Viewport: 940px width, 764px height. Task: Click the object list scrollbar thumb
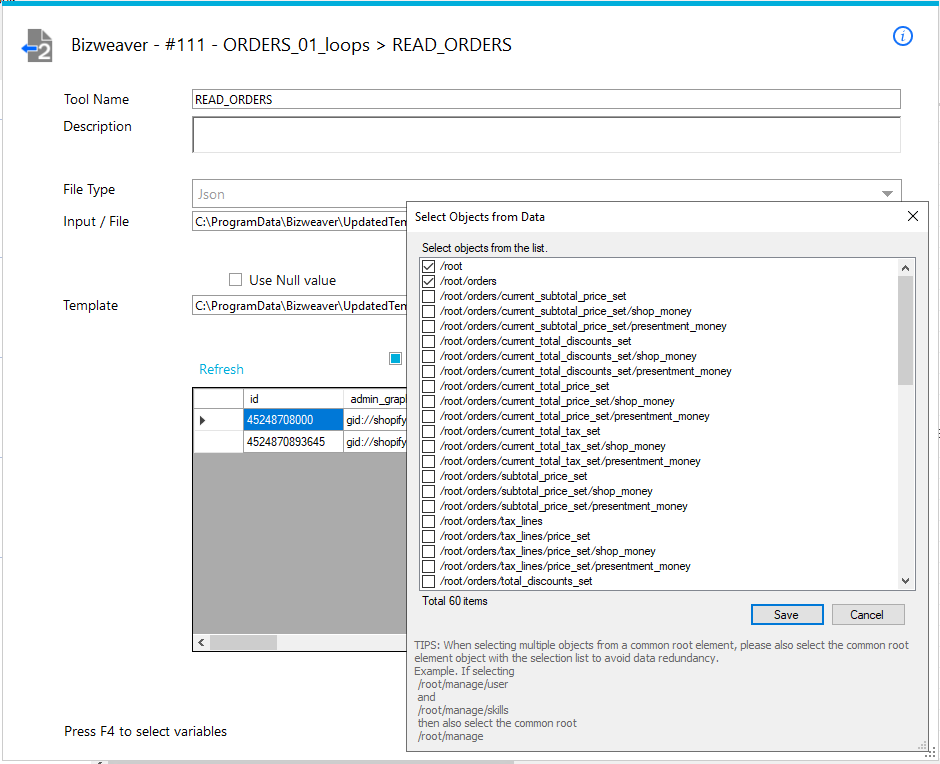point(905,330)
